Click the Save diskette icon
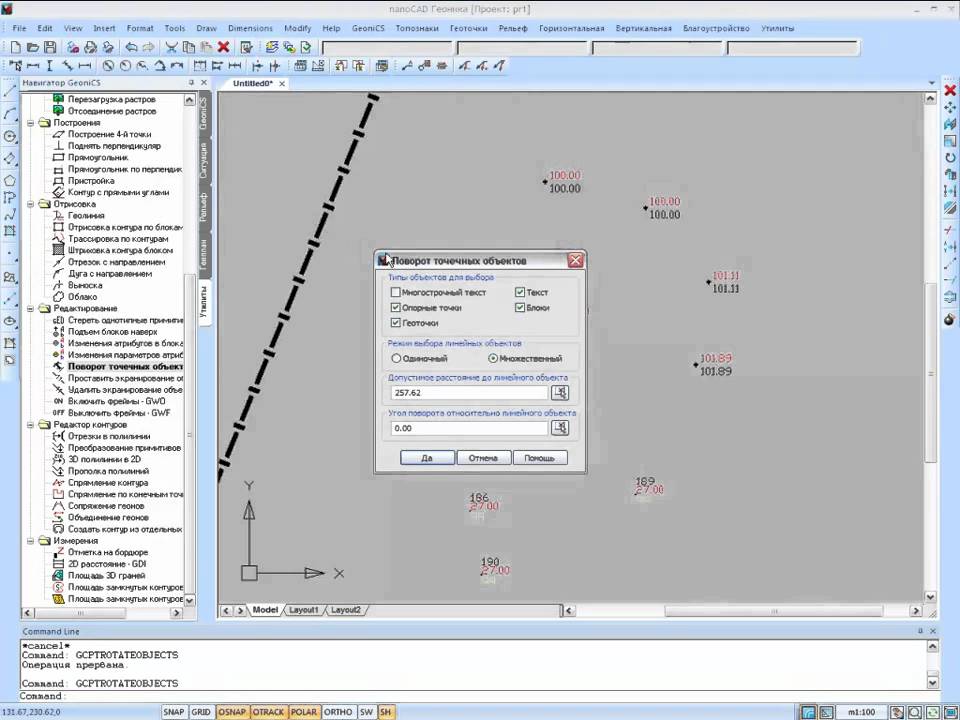The height and width of the screenshot is (720, 960). tap(50, 47)
